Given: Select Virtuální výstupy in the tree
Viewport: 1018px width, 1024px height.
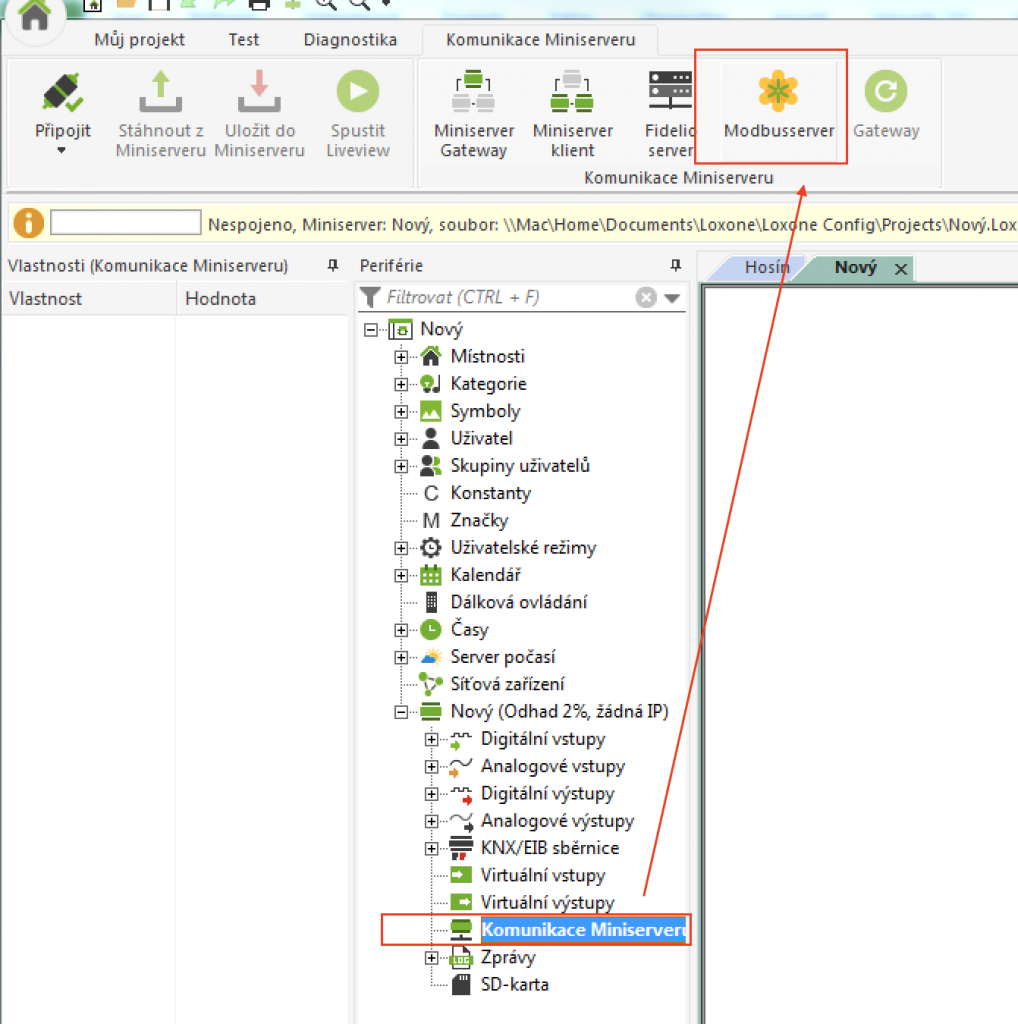Looking at the screenshot, I should point(547,903).
